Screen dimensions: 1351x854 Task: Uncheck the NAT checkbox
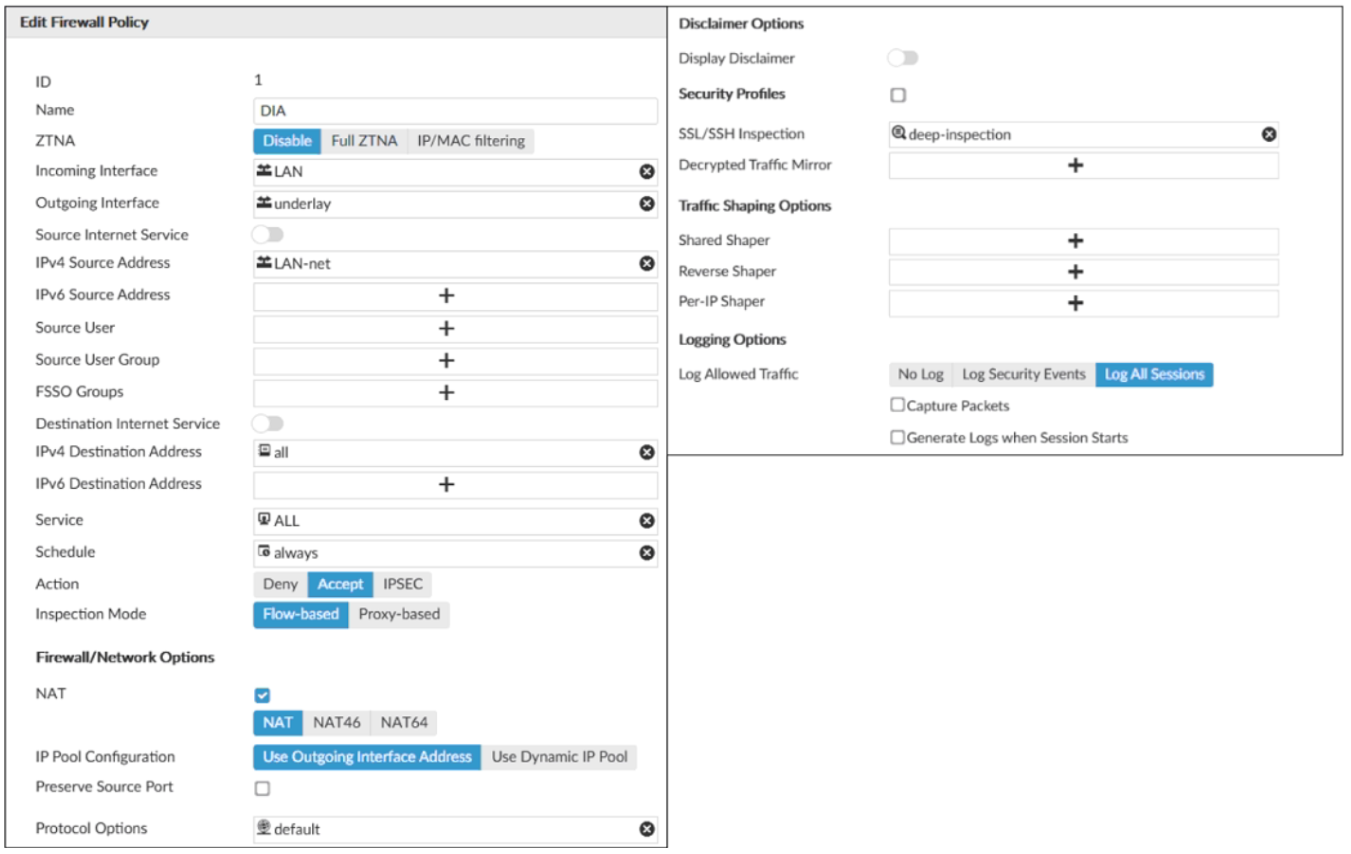[x=263, y=695]
